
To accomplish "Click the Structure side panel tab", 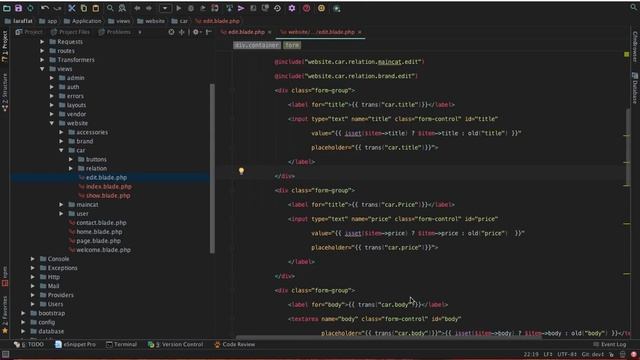I will click(5, 93).
